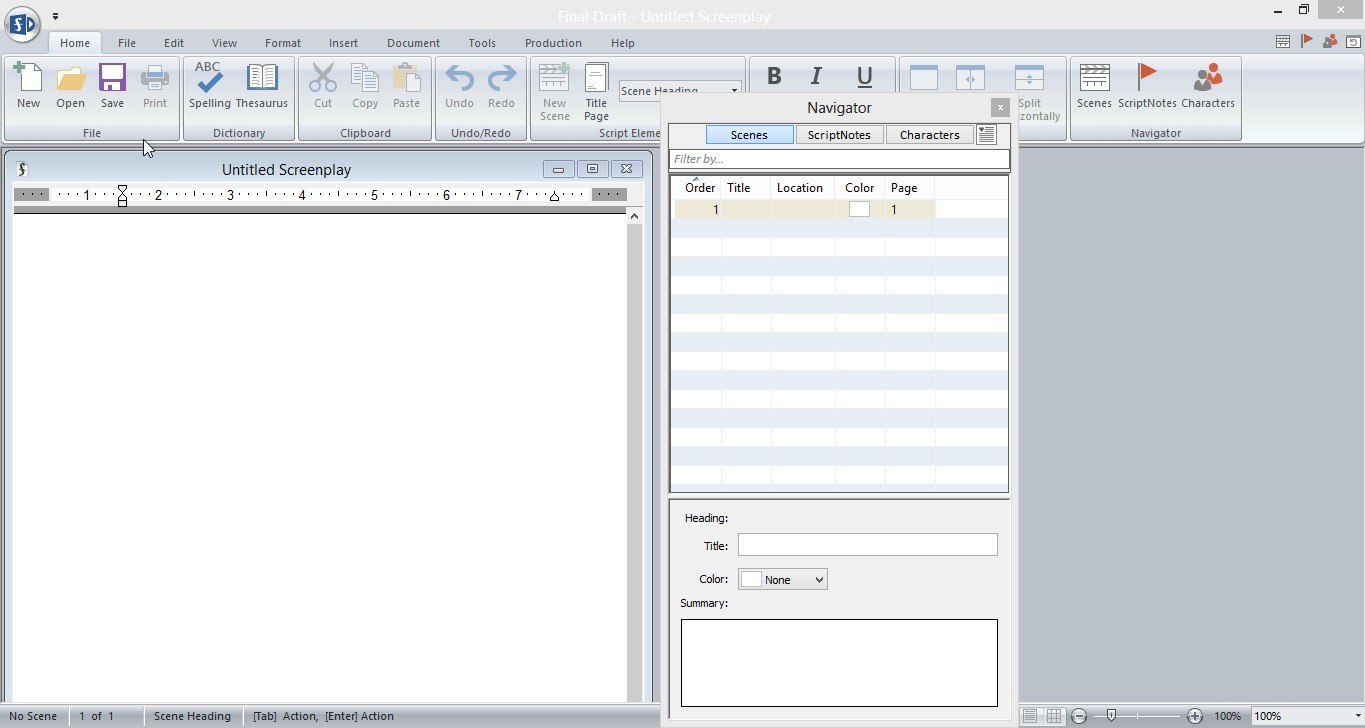This screenshot has height=728, width=1365.
Task: Click the Filter by field in Navigator
Action: [839, 159]
